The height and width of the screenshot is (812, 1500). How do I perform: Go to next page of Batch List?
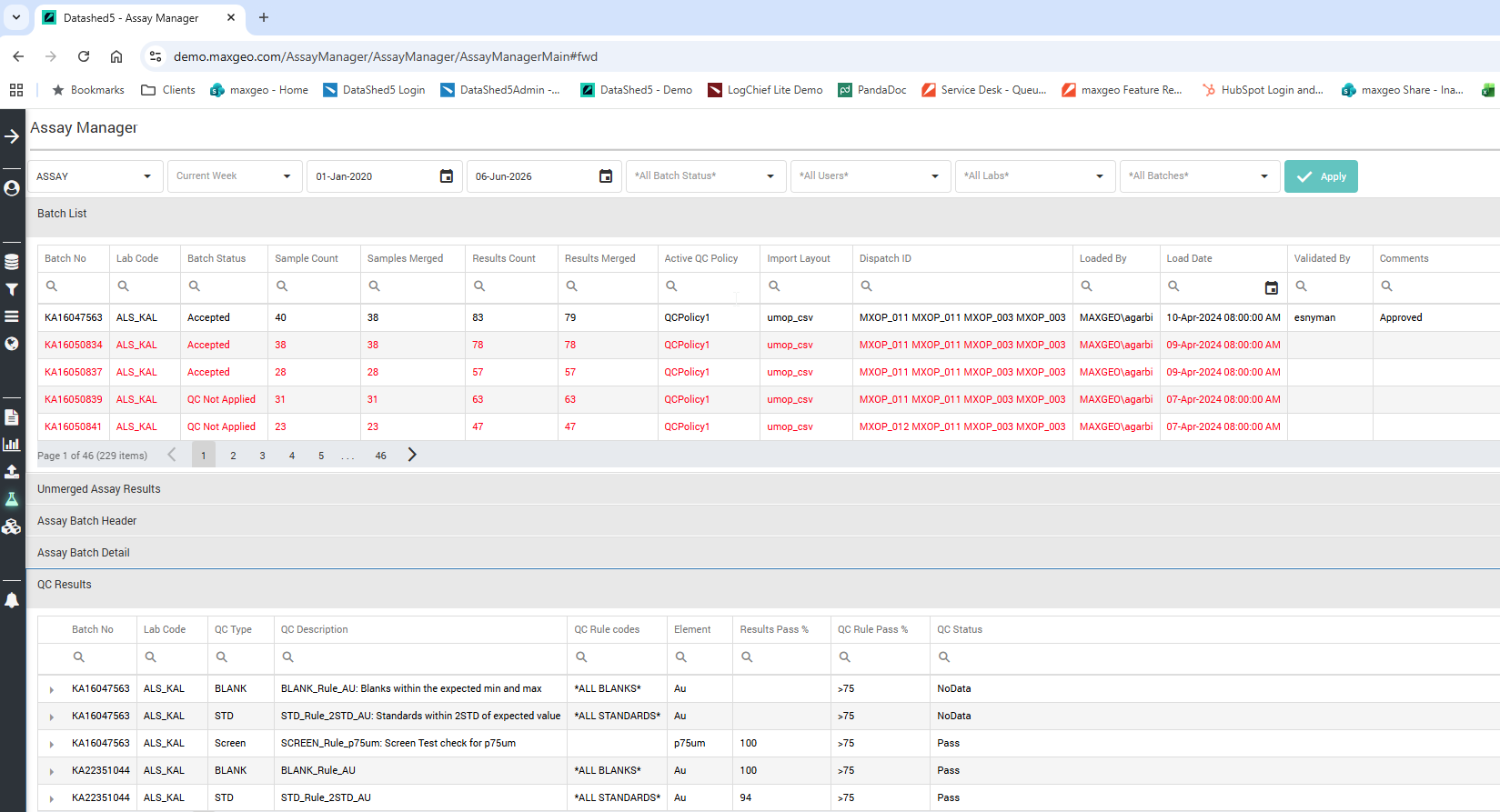pos(412,455)
